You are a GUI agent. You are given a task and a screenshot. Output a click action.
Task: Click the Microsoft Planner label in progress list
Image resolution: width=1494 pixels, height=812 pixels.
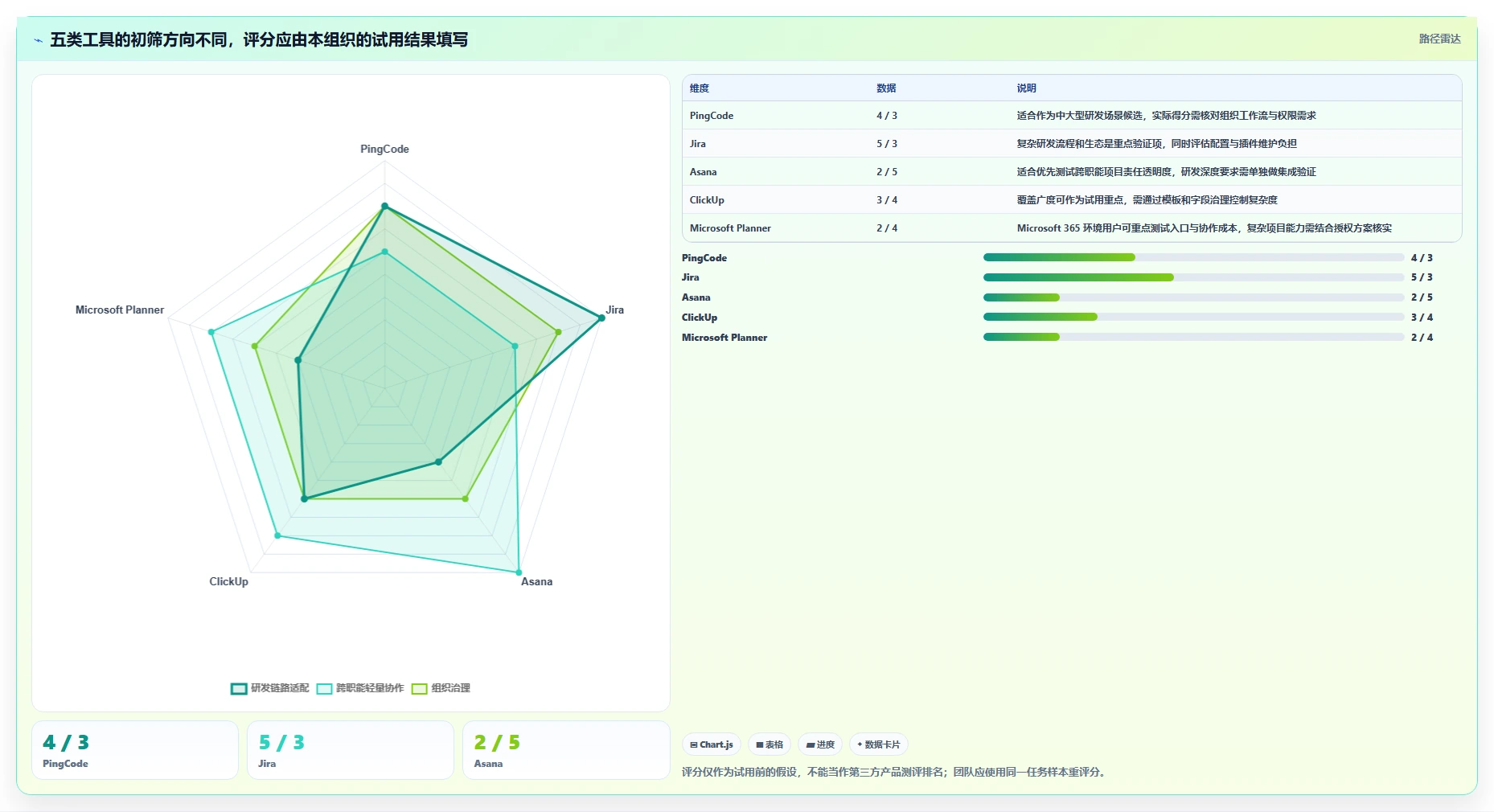(724, 338)
